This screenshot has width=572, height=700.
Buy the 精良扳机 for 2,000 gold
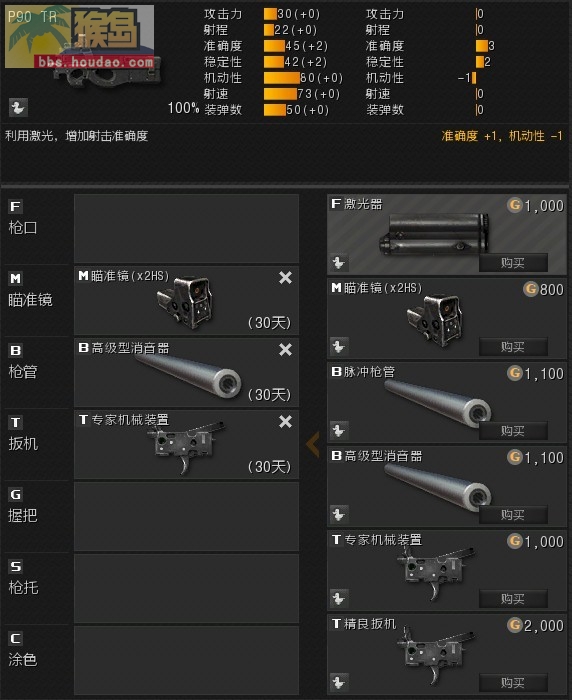[513, 683]
